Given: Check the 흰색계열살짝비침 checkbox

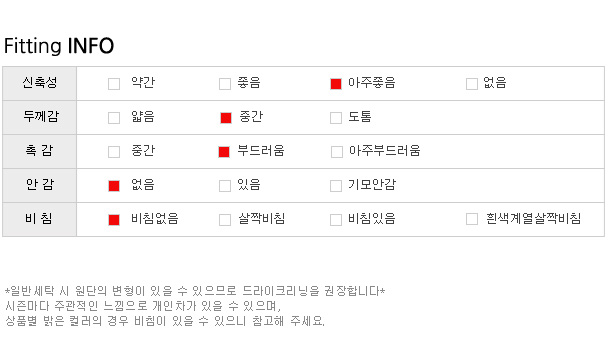Looking at the screenshot, I should click(472, 219).
